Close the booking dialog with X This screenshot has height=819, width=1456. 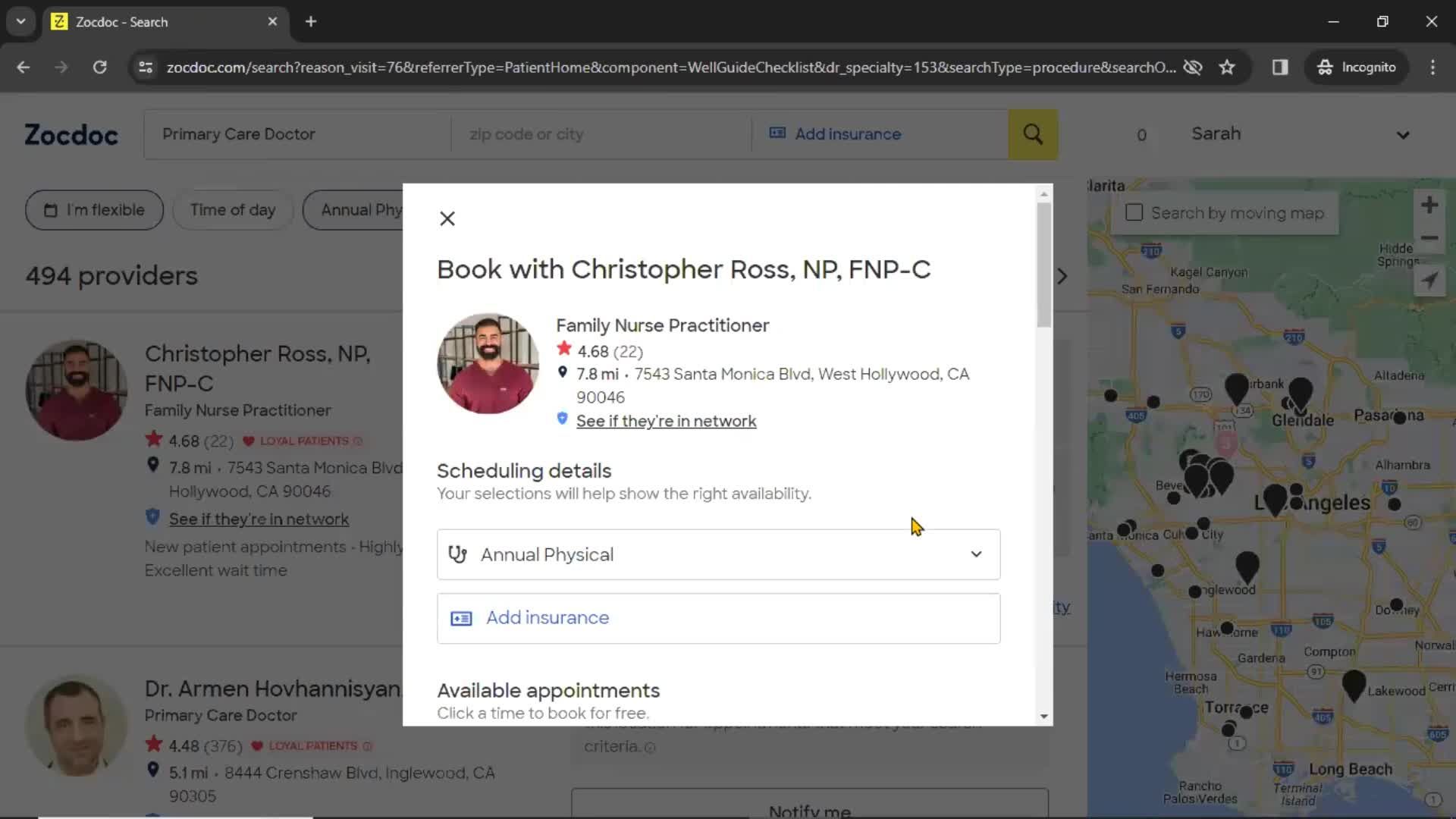coord(447,219)
